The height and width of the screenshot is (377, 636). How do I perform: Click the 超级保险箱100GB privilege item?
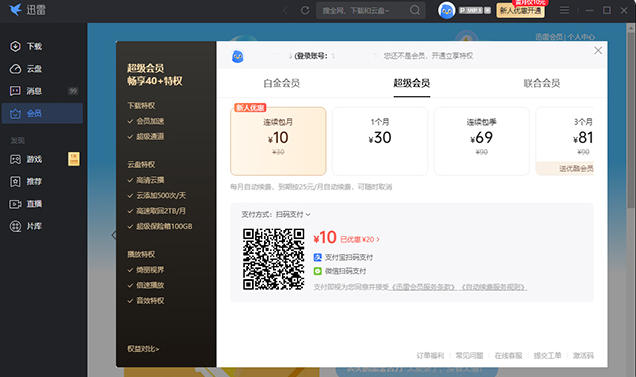point(164,226)
